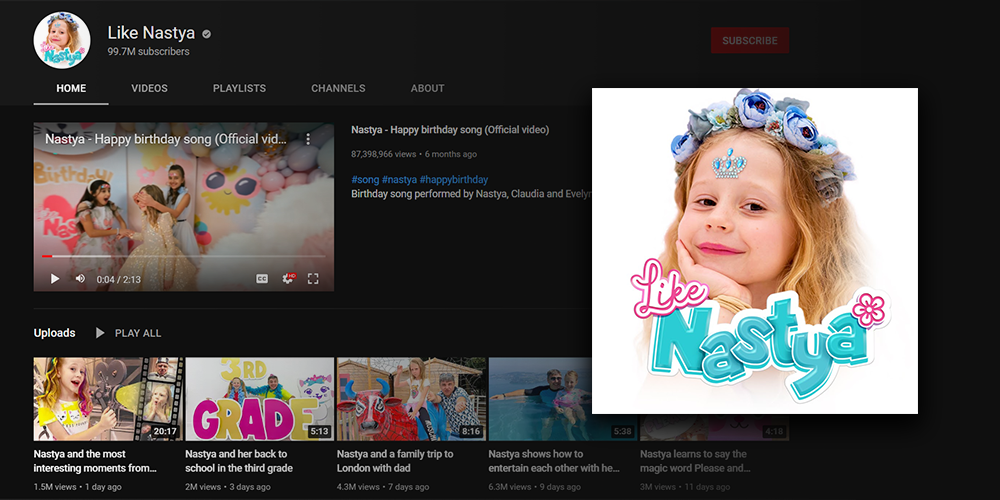
Task: Toggle closed captions on the video
Action: pyautogui.click(x=261, y=279)
